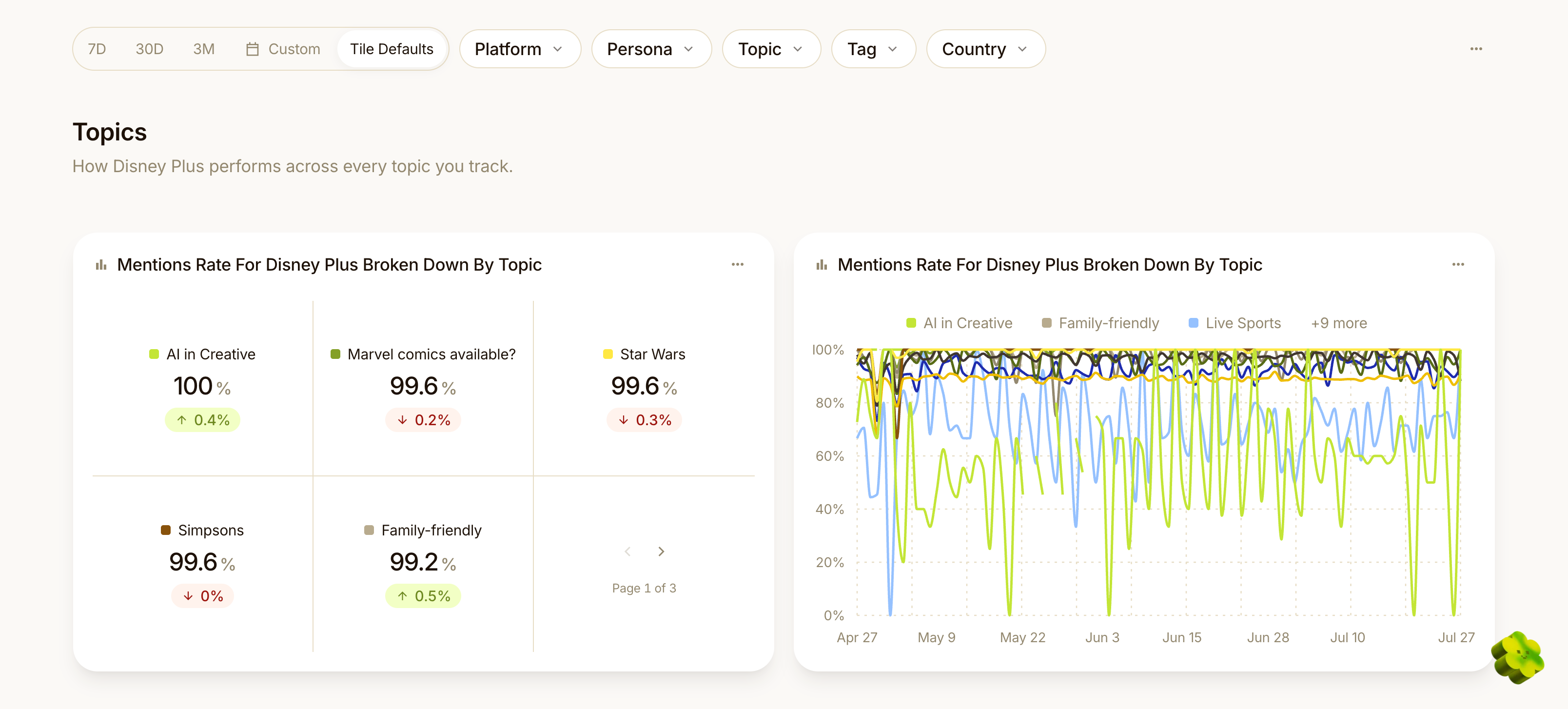Screen dimensions: 1568x709
Task: Open more options for the left Mentions Rate tile
Action: [x=737, y=264]
